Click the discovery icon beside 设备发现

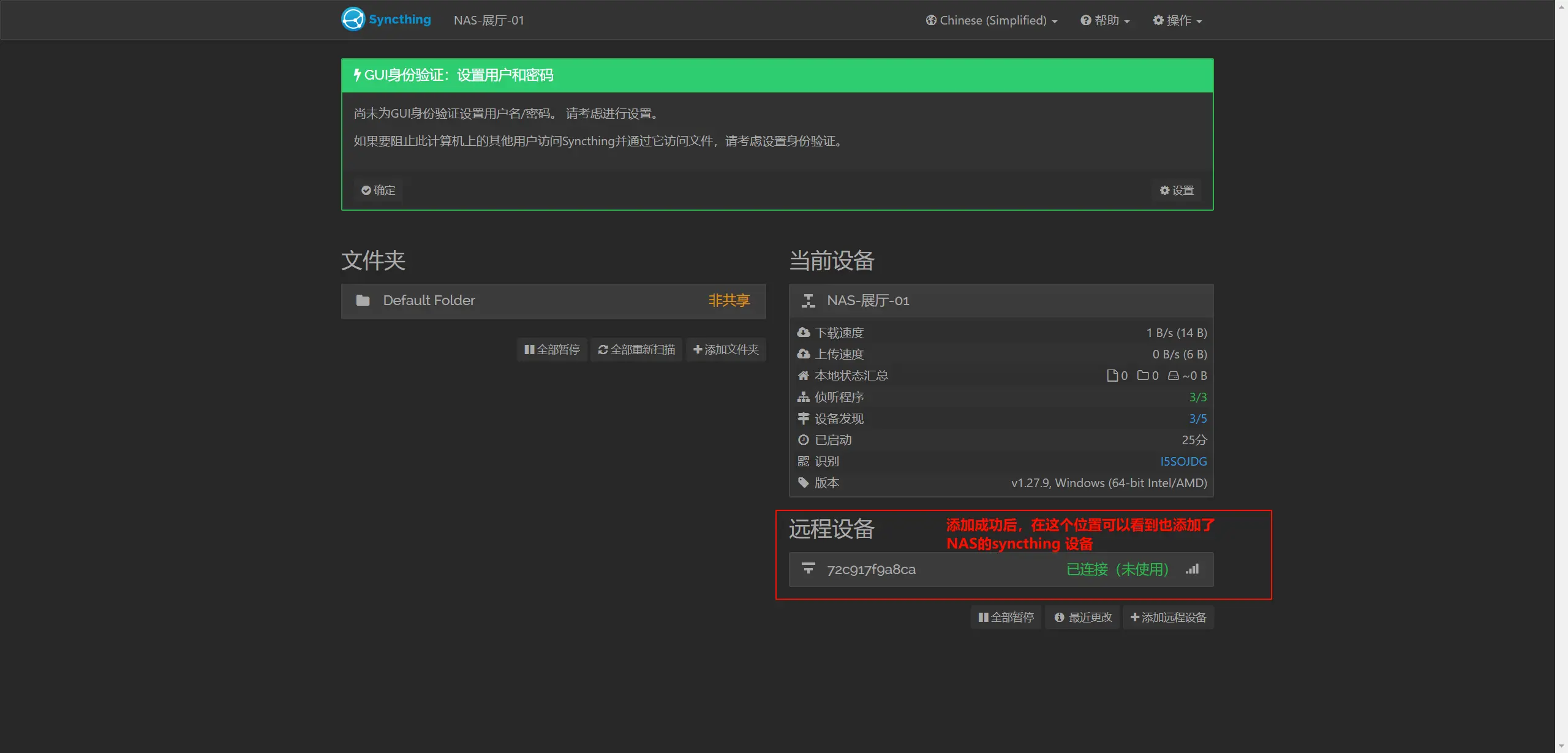point(804,418)
